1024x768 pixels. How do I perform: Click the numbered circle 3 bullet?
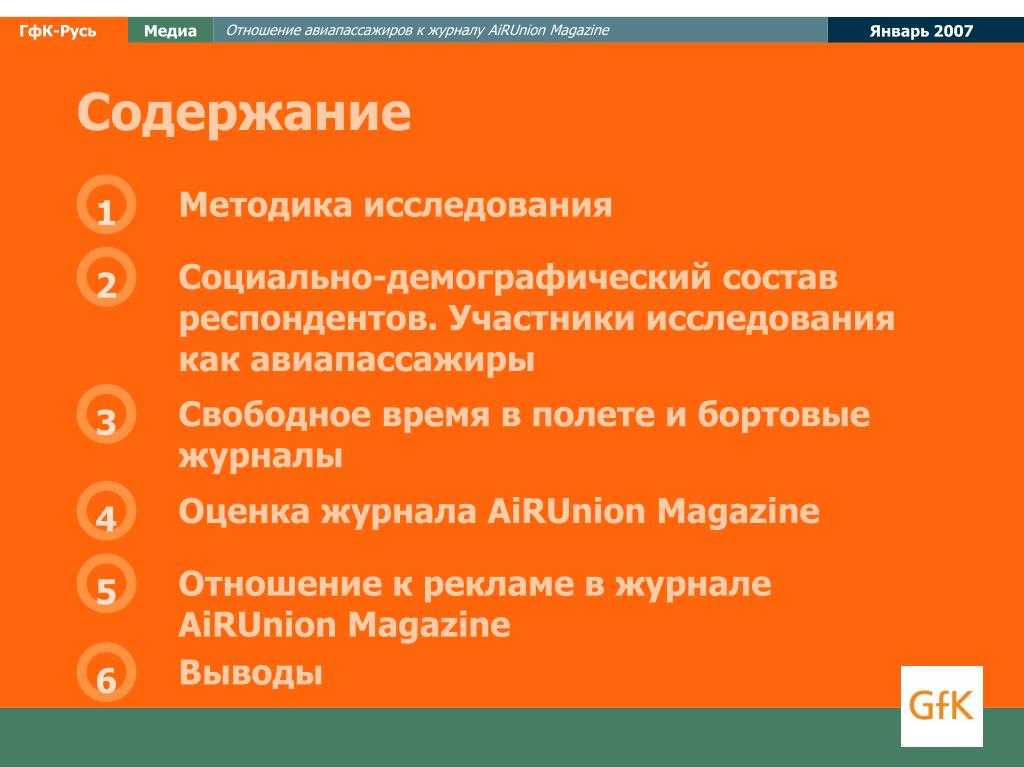106,414
